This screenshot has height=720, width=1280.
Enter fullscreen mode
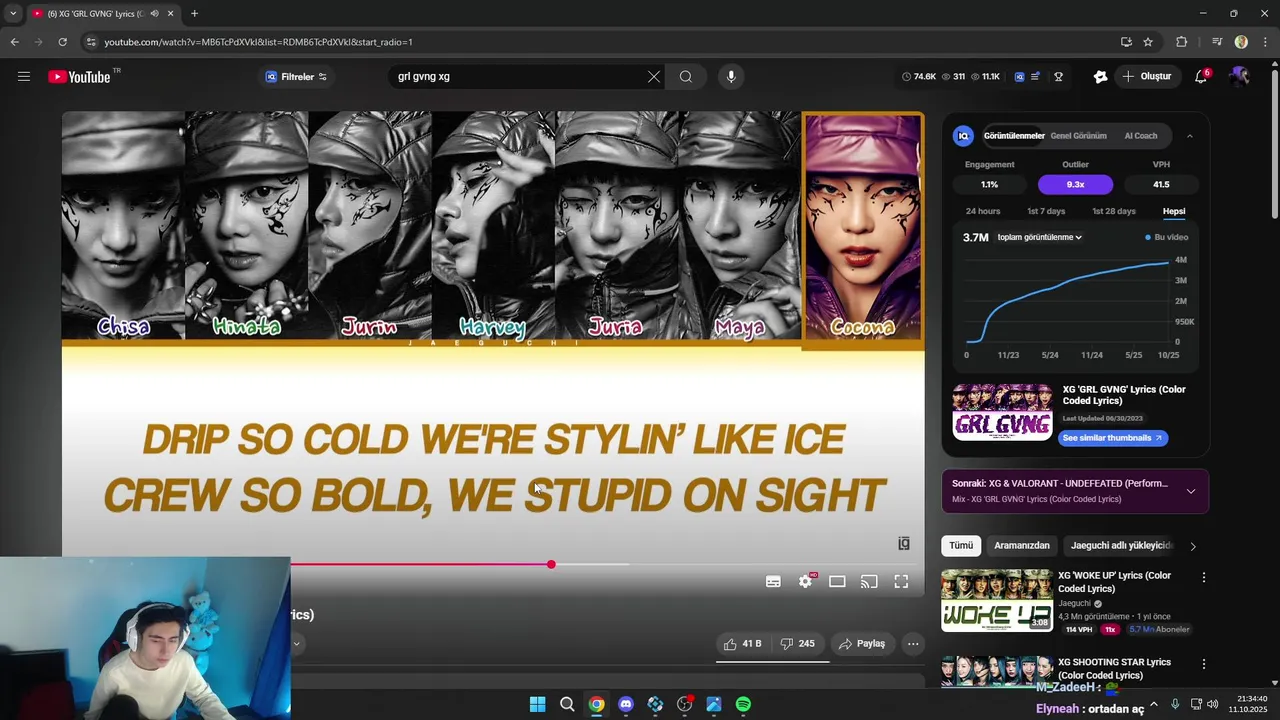[x=901, y=582]
